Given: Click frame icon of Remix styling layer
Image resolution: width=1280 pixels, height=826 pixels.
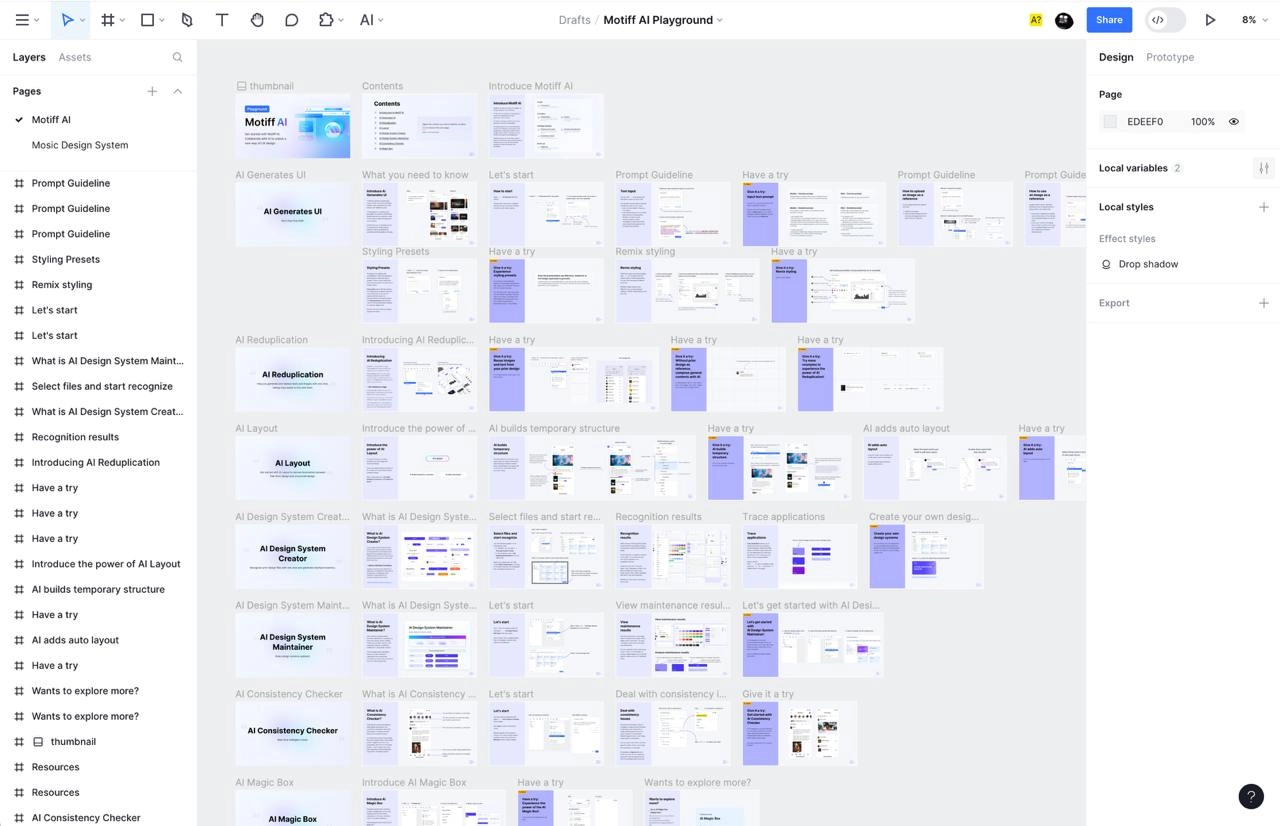Looking at the screenshot, I should (x=18, y=285).
